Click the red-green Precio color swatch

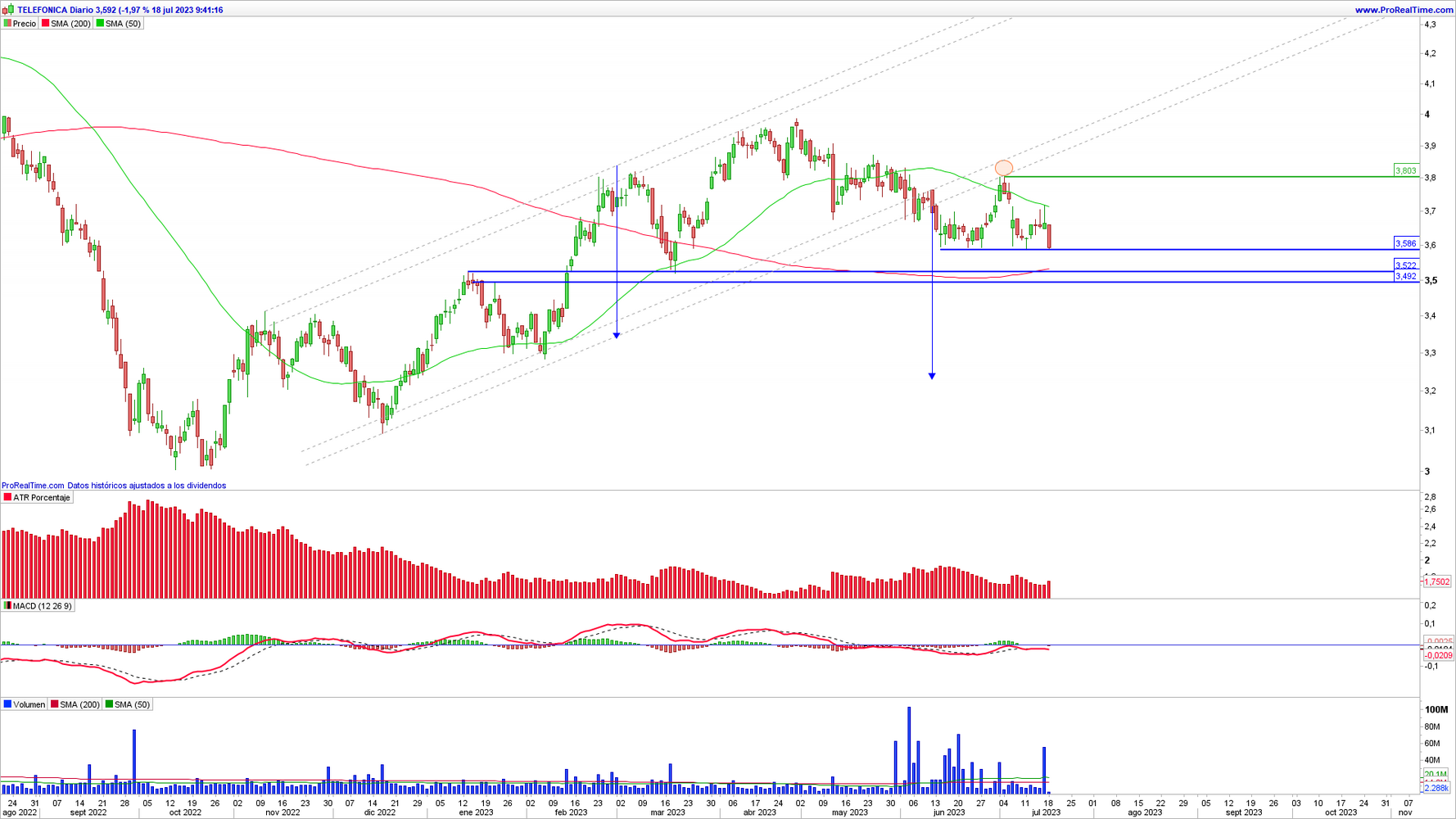pyautogui.click(x=7, y=24)
